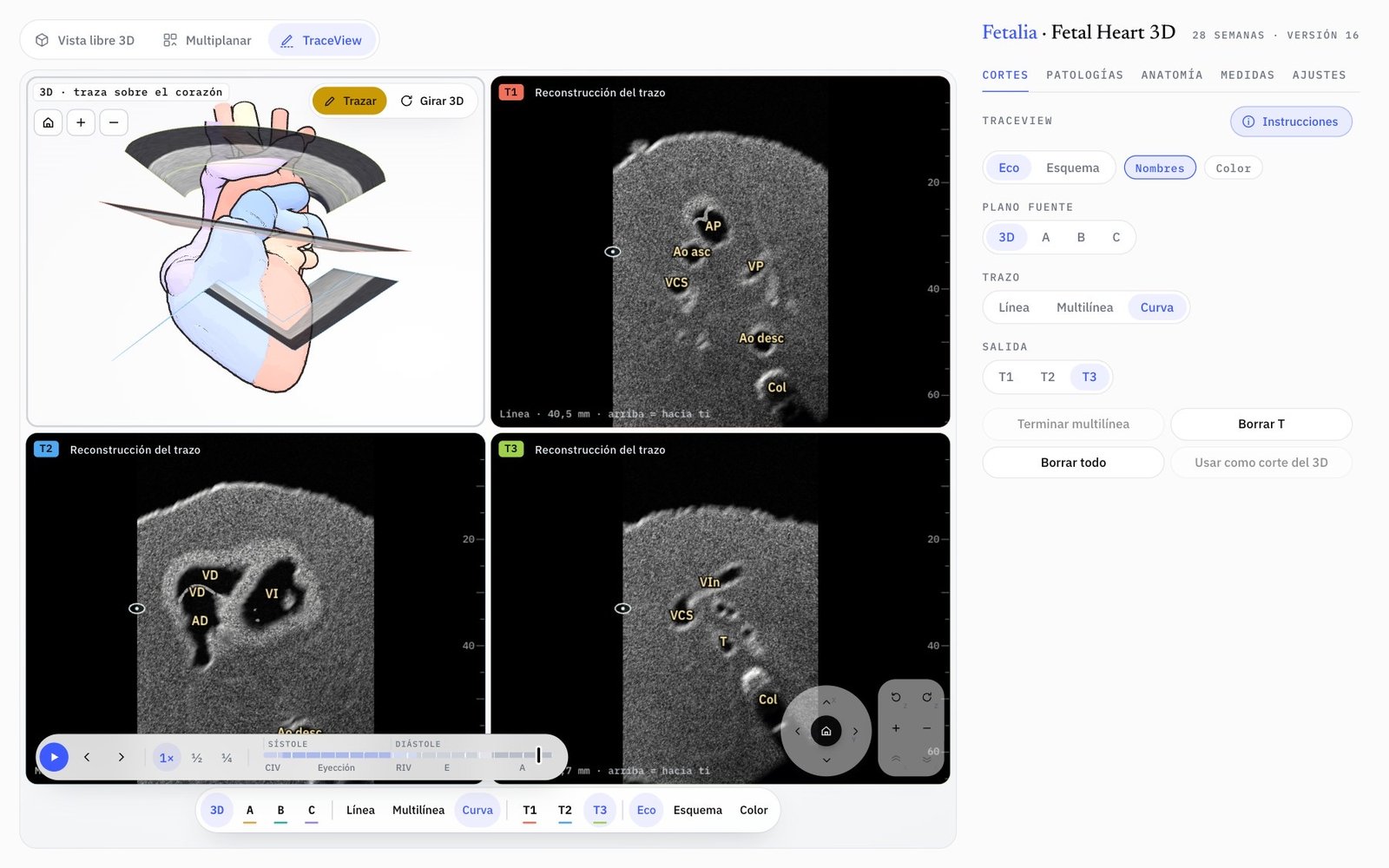This screenshot has height=868, width=1389.
Task: Select Multilínea in the bottom floating toolbar
Action: (x=418, y=810)
